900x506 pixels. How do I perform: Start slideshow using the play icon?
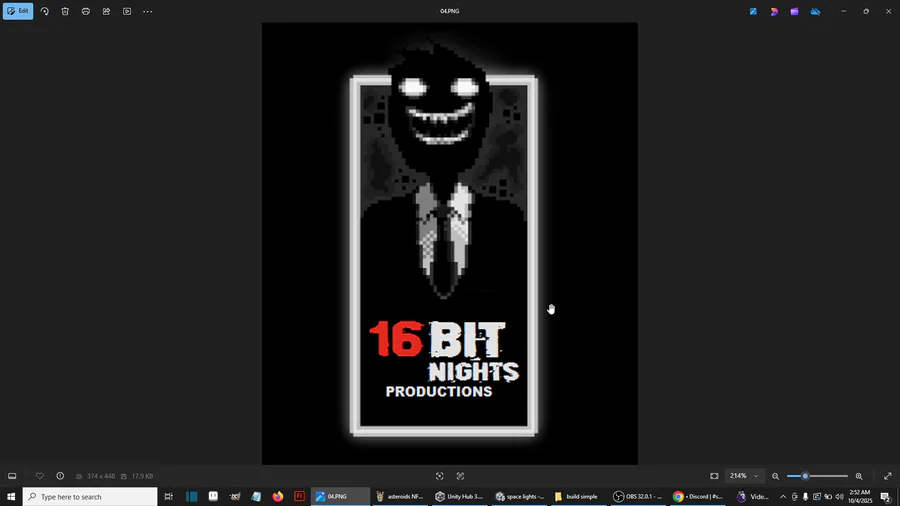[127, 11]
